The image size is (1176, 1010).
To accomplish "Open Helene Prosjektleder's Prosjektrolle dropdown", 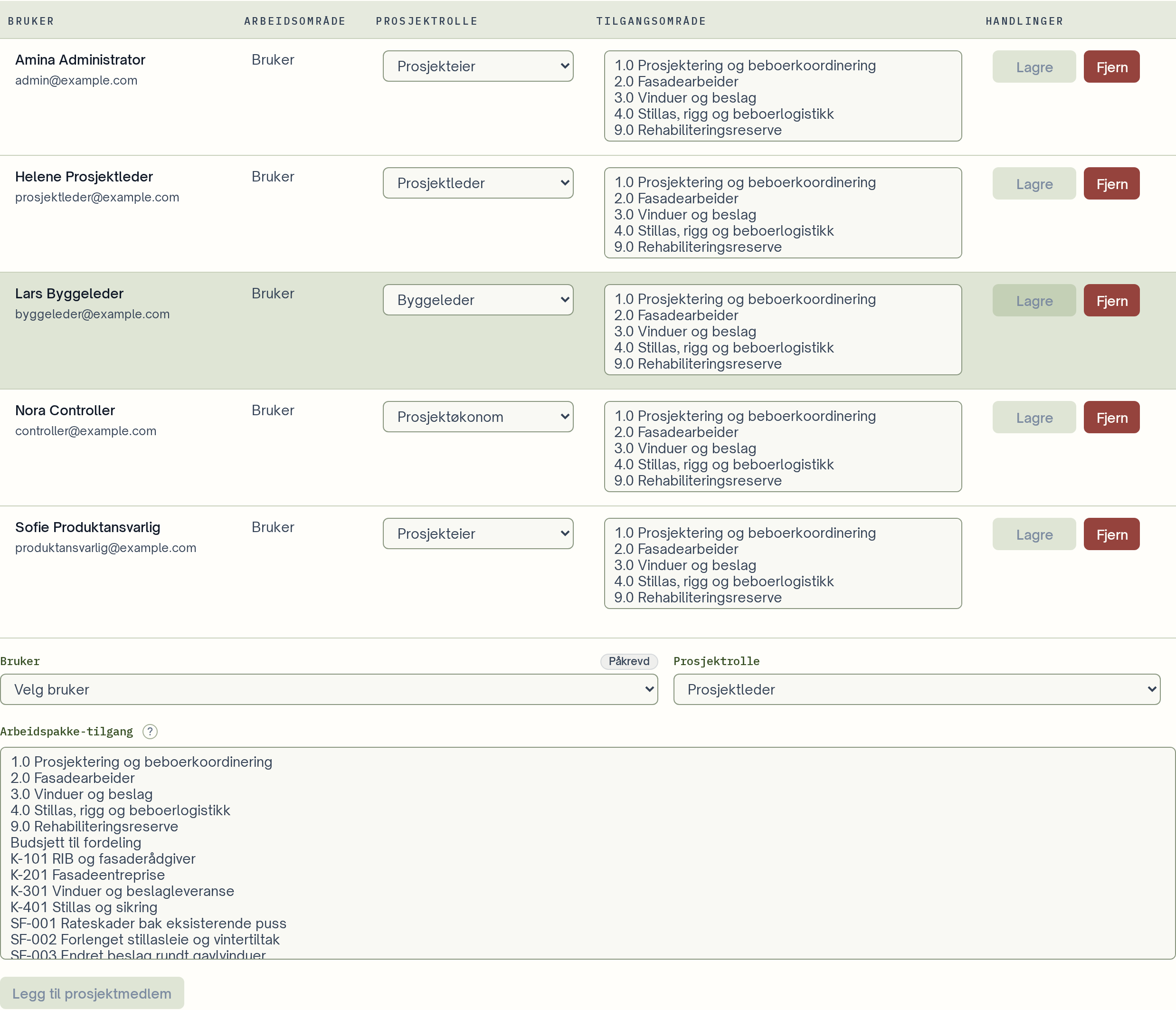I will [x=478, y=183].
